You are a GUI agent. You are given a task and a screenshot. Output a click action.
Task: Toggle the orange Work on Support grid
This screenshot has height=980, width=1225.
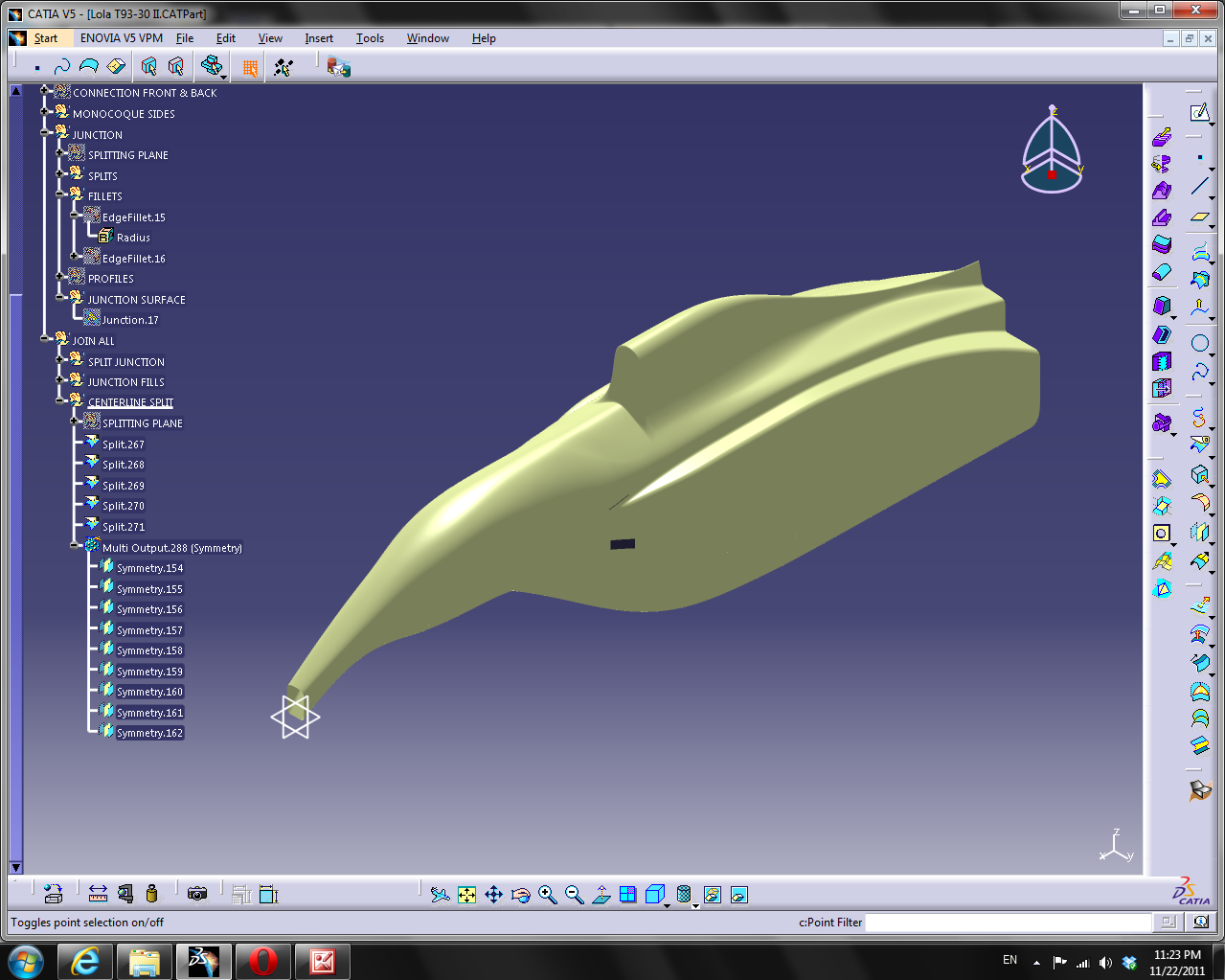coord(250,67)
